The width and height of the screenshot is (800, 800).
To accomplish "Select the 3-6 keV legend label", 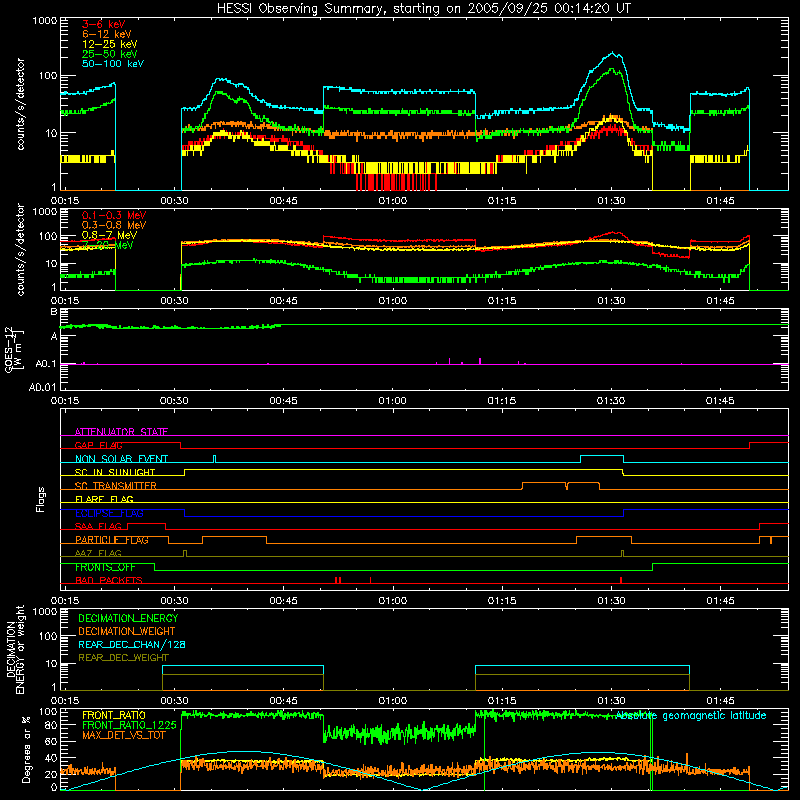I will pos(103,24).
